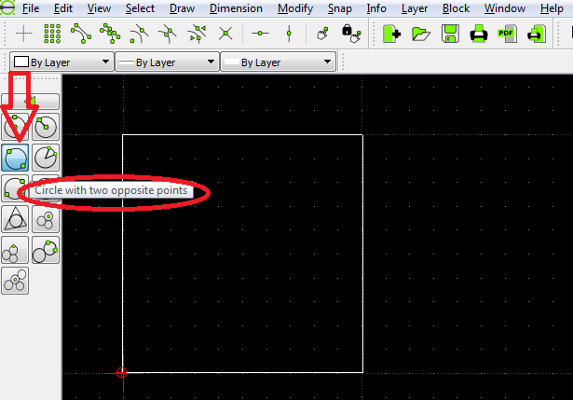Open the Edit menu
The image size is (573, 400).
[63, 8]
